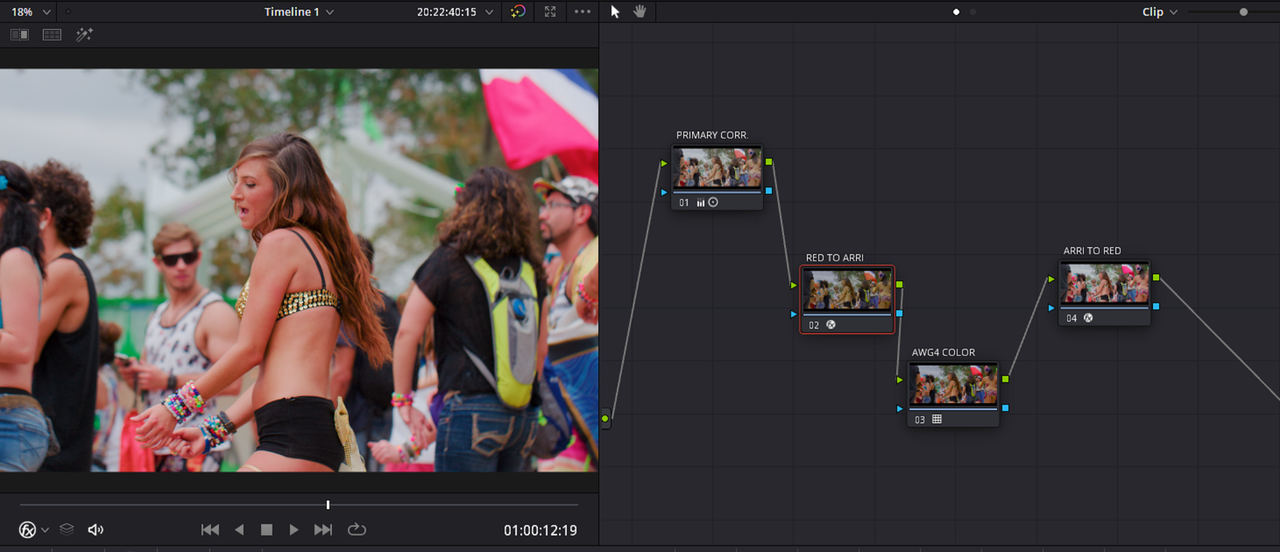Image resolution: width=1280 pixels, height=552 pixels.
Task: Click the FX badge on node 02
Action: tap(830, 324)
